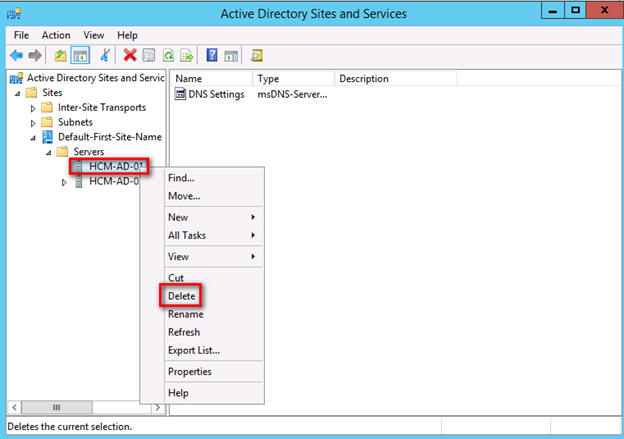Open the New submenu in context menu
Image resolution: width=624 pixels, height=439 pixels.
(x=211, y=217)
